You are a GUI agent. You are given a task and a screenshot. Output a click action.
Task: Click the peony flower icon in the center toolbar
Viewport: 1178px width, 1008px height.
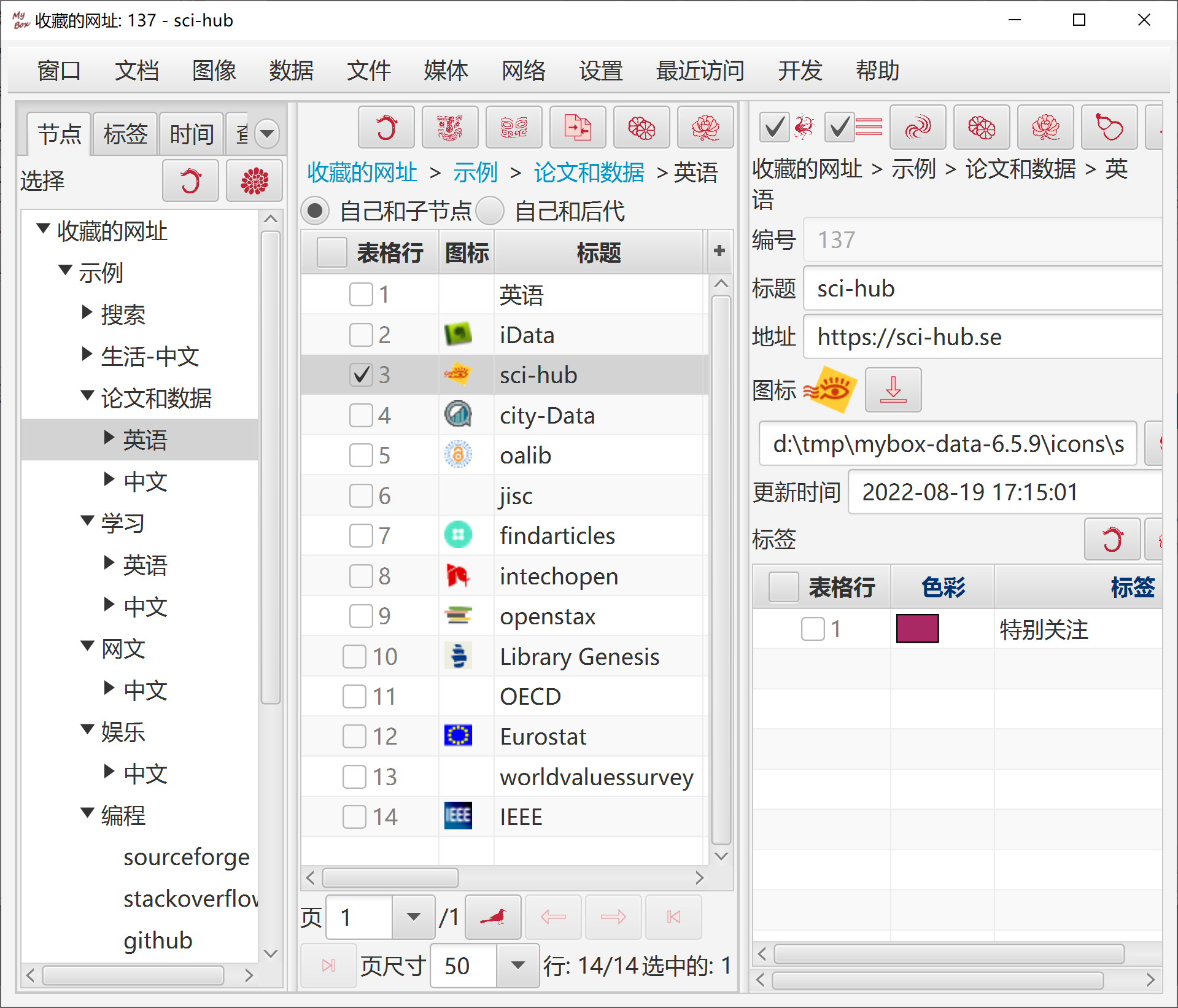tap(705, 128)
